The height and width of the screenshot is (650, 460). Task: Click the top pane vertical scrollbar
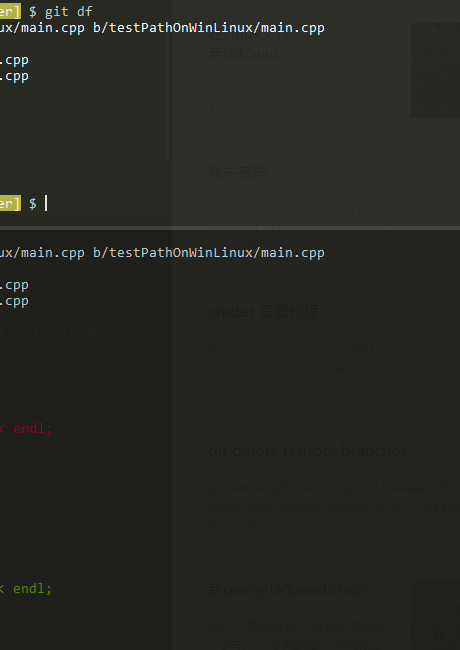point(167,81)
